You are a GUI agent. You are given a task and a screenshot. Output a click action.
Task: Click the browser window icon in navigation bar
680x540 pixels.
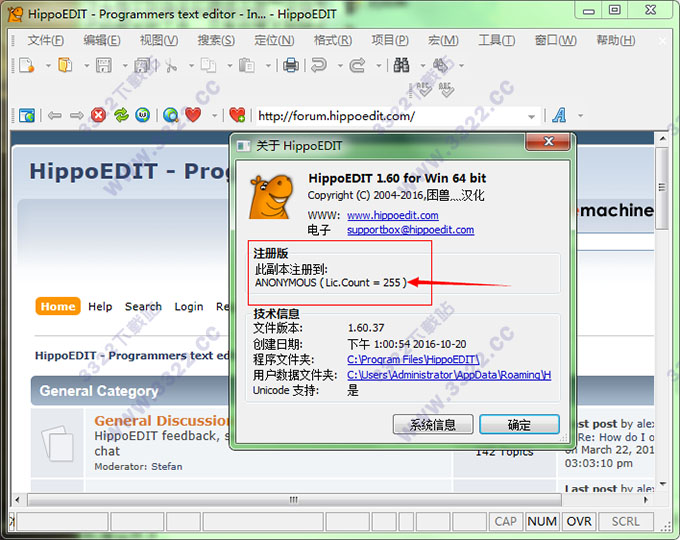click(27, 115)
